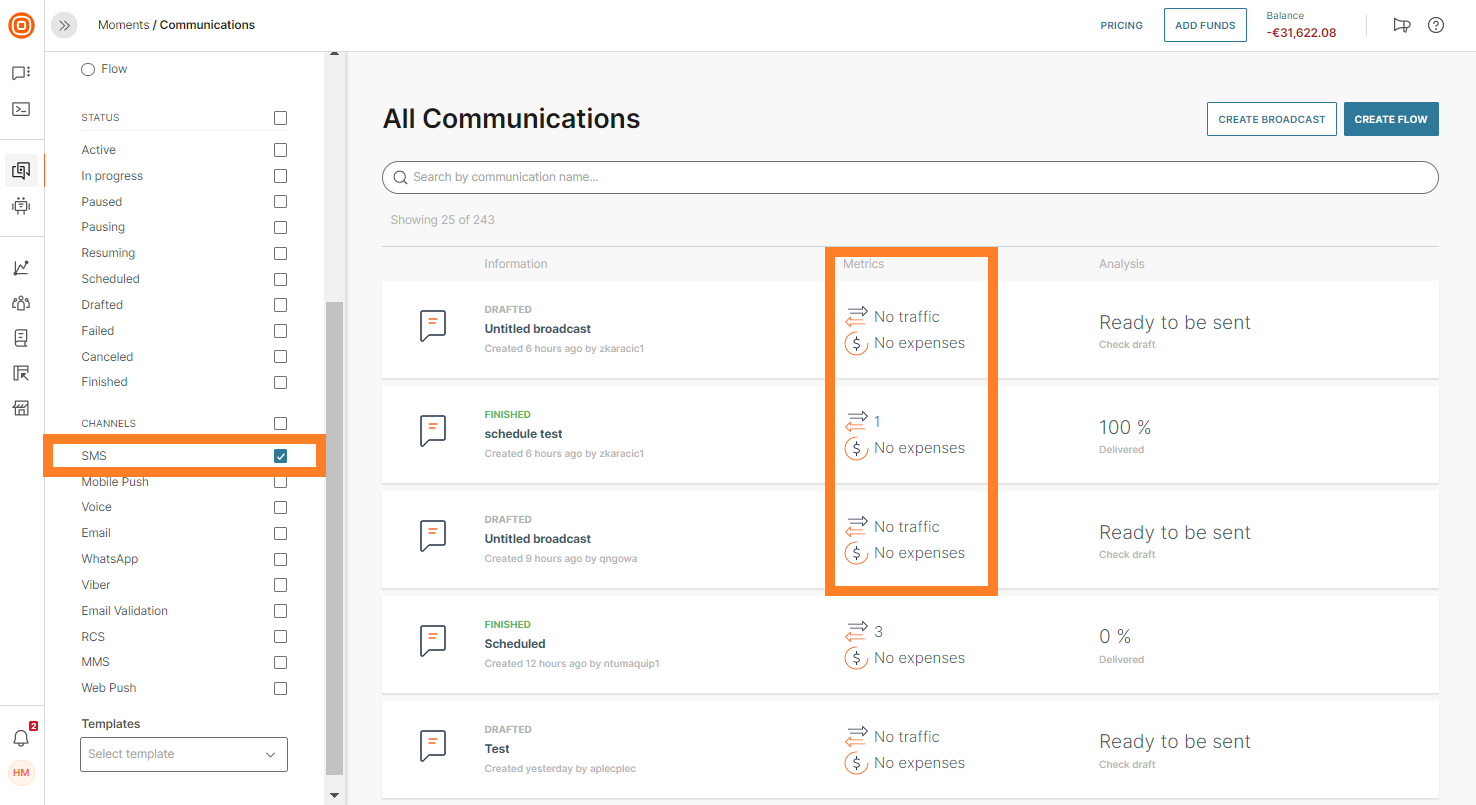This screenshot has width=1476, height=805.
Task: Uncheck the SMS channel checkbox
Action: [280, 456]
